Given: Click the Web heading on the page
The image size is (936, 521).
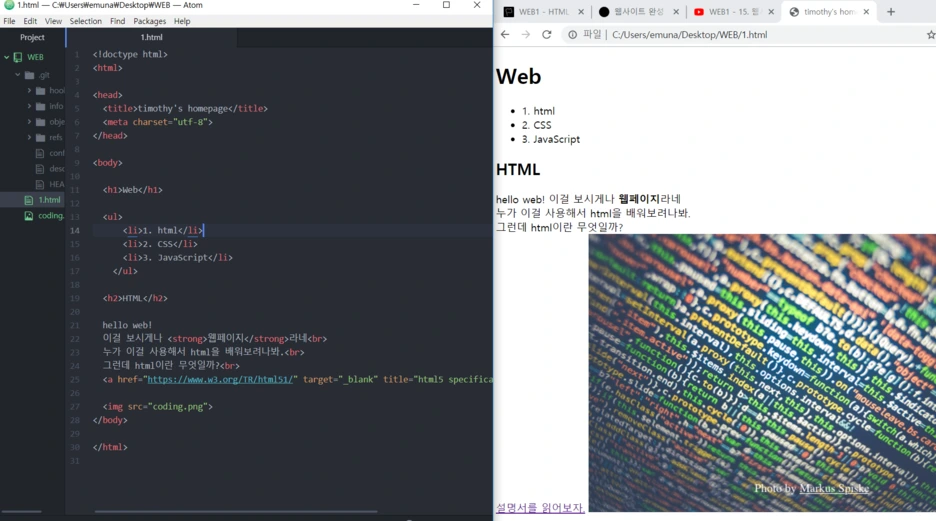Looking at the screenshot, I should click(x=518, y=76).
